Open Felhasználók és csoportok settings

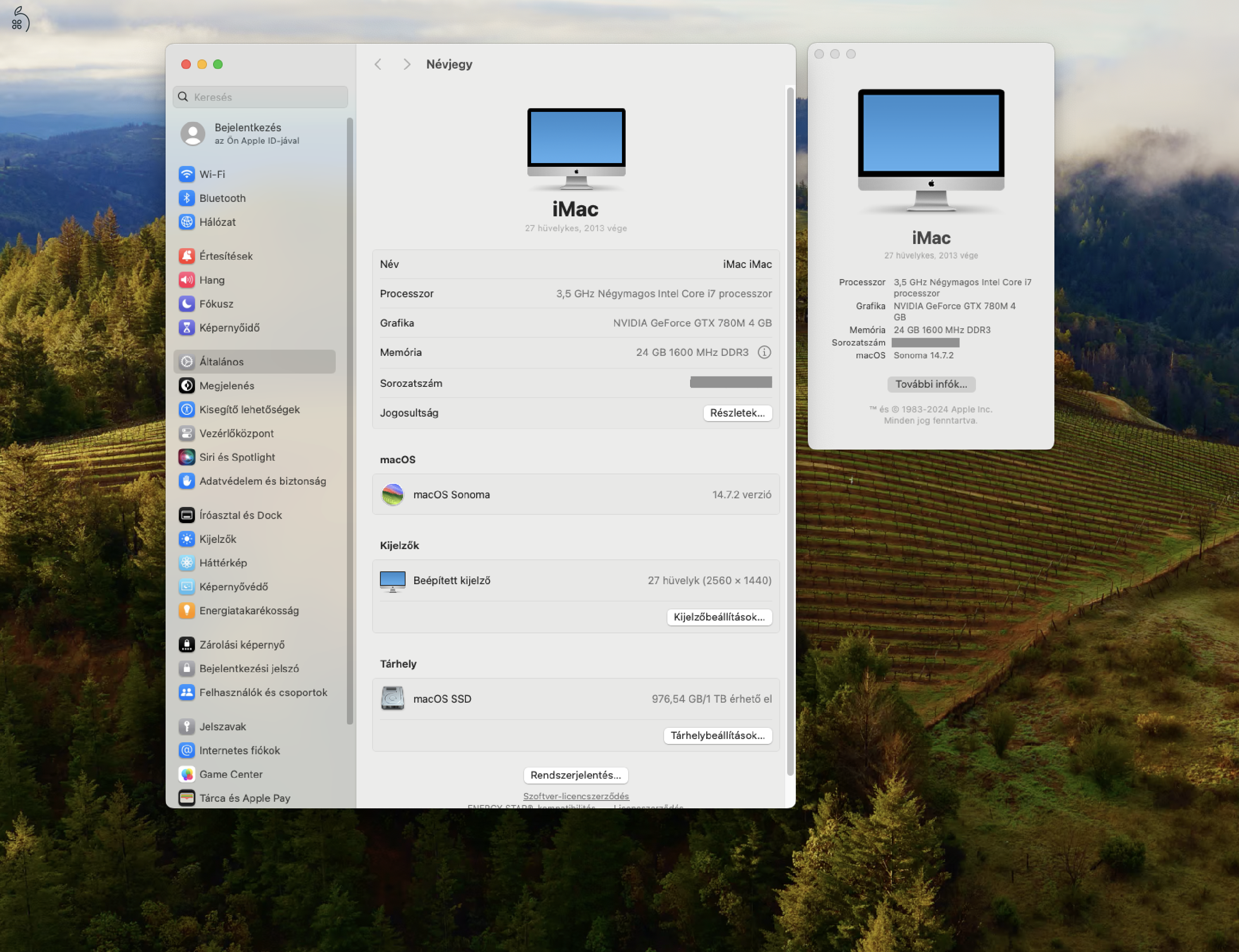(254, 692)
